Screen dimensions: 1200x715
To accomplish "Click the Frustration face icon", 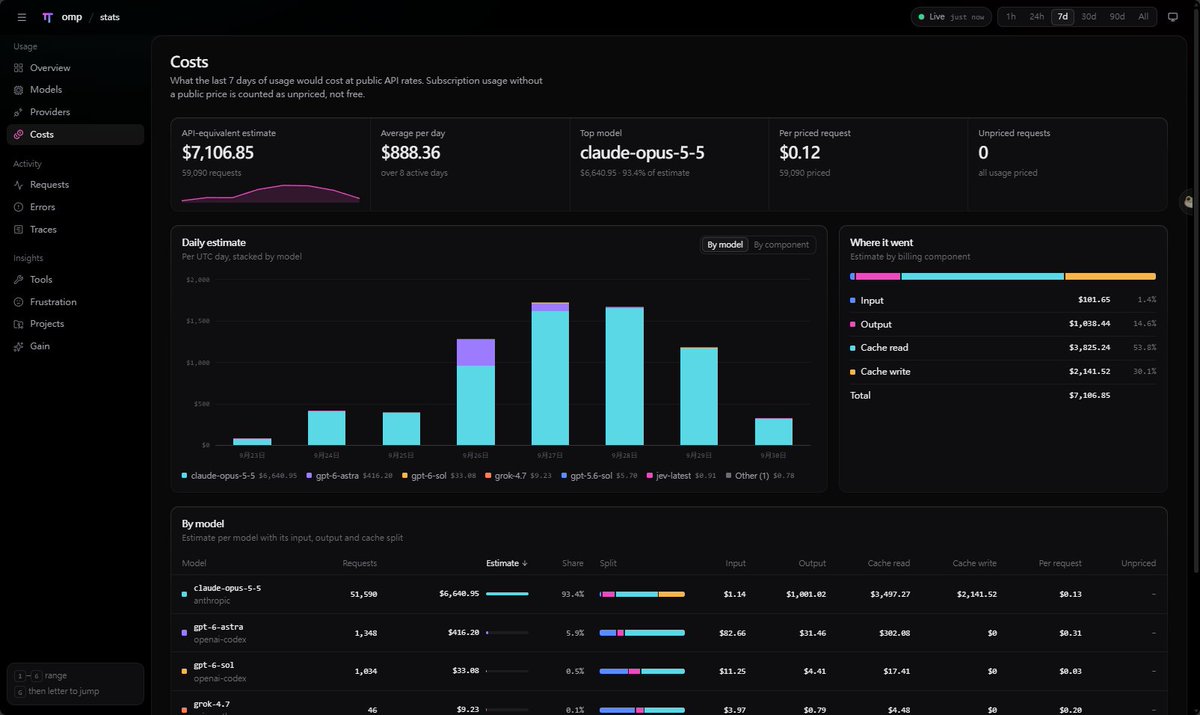I will coord(18,302).
